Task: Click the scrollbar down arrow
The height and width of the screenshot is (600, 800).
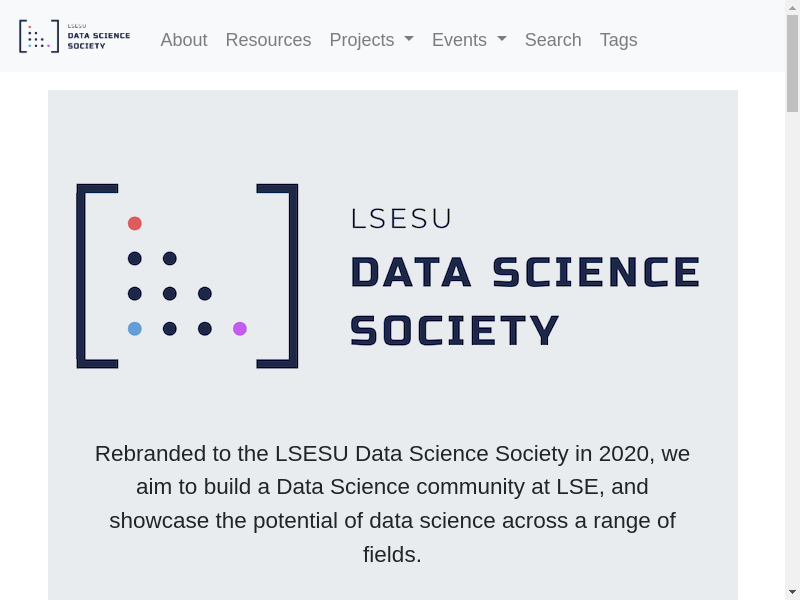Action: [x=792, y=592]
